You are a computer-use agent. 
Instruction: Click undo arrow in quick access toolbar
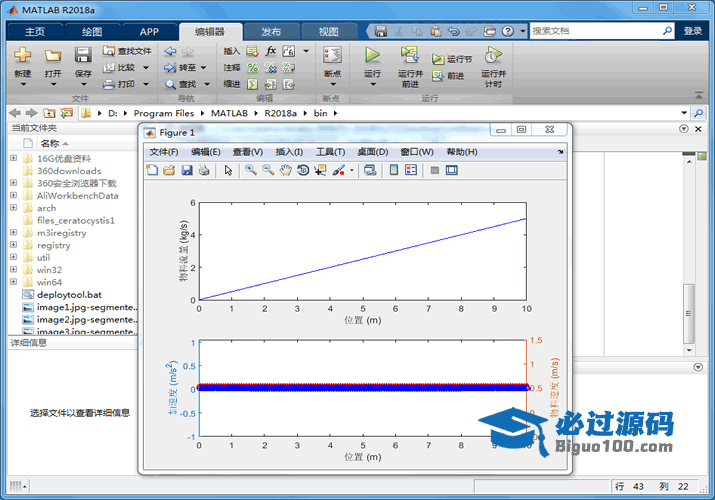tap(453, 31)
